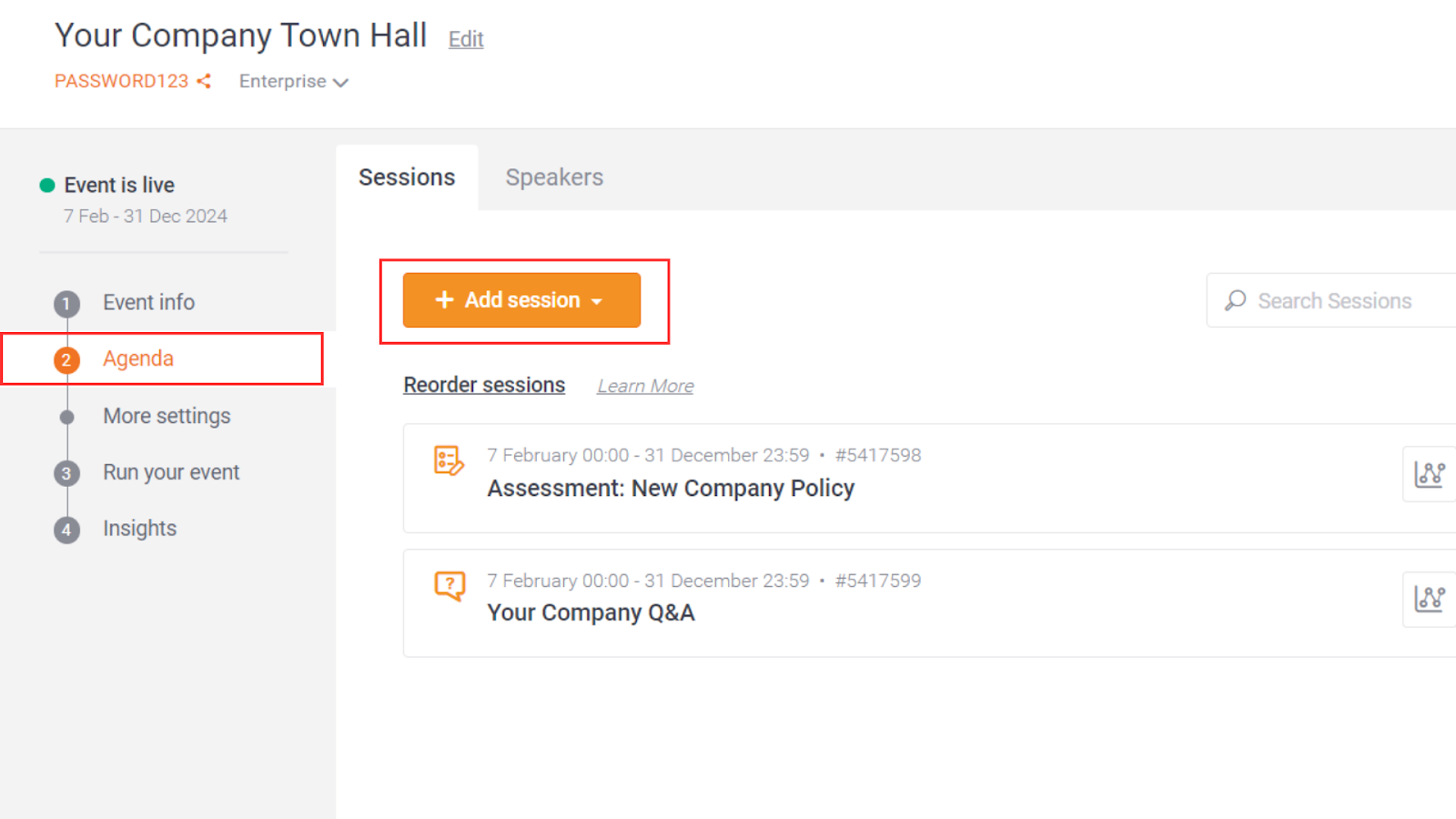Open More settings in sidebar

(x=167, y=416)
